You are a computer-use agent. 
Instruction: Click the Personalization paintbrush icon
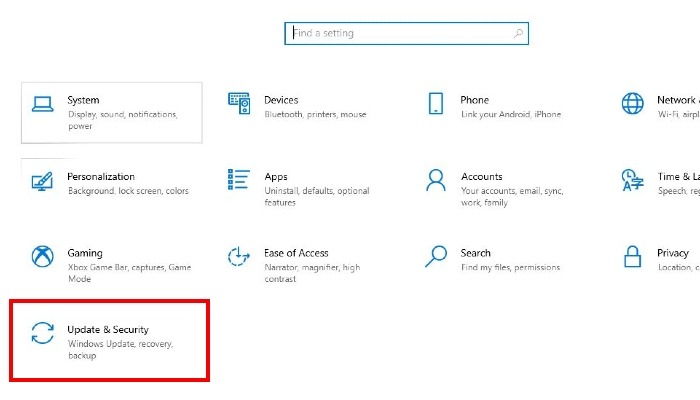[x=42, y=181]
